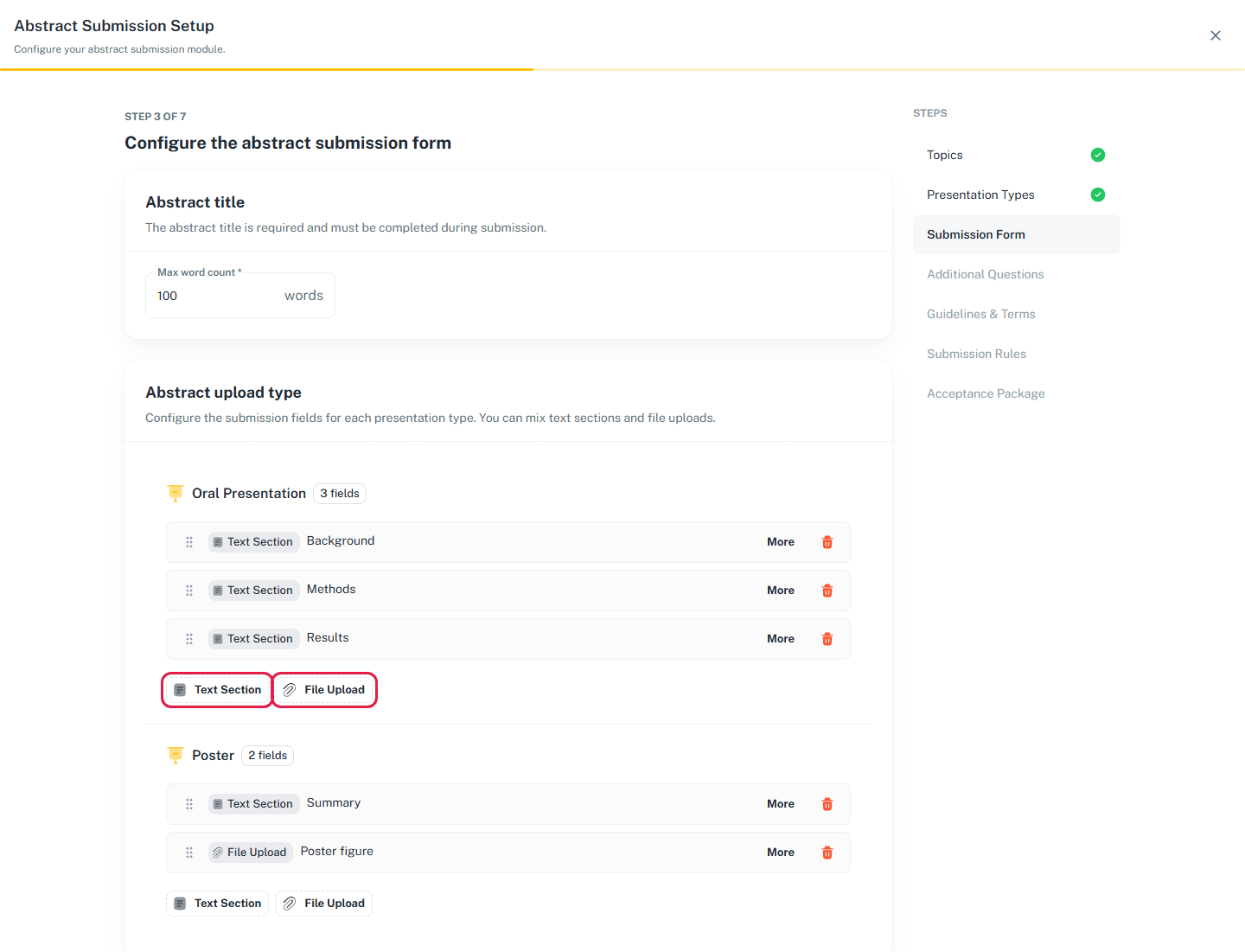Grab the drag handle for Background row
Image resolution: width=1245 pixels, height=952 pixels.
189,542
